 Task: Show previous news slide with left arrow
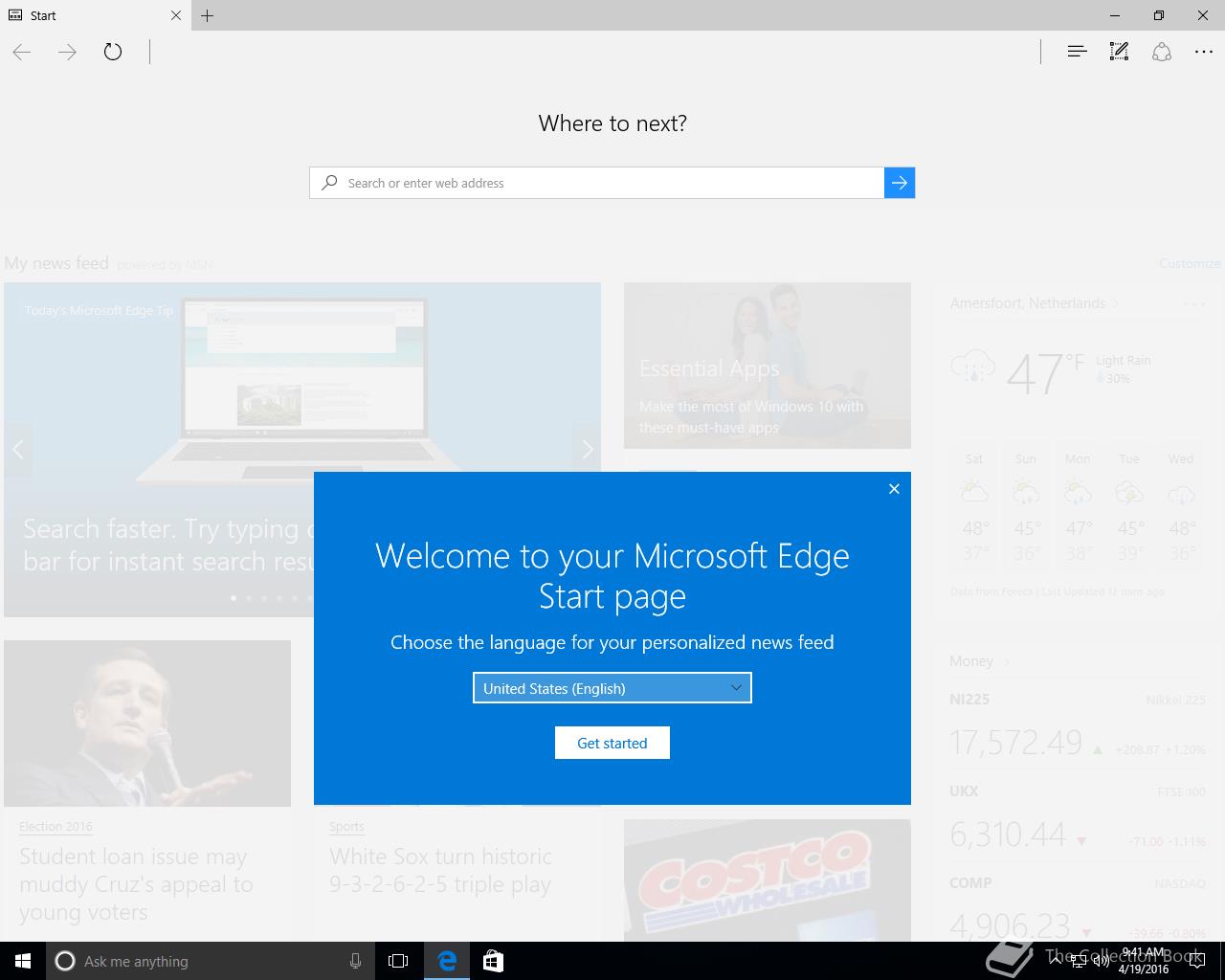(17, 449)
